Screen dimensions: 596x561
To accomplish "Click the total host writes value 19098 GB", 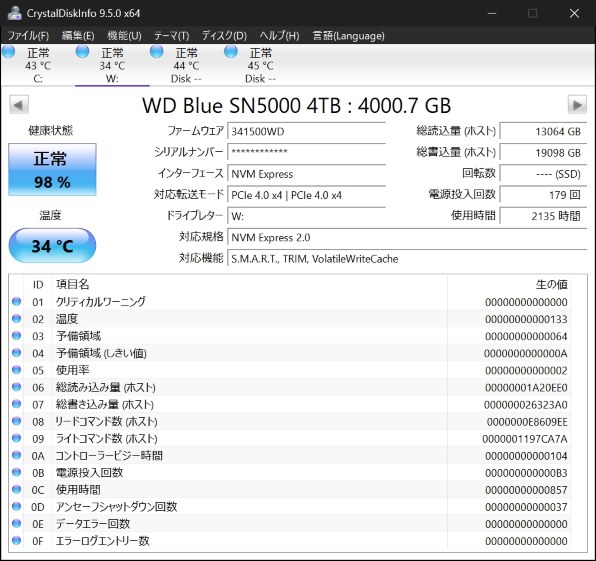I will point(543,152).
